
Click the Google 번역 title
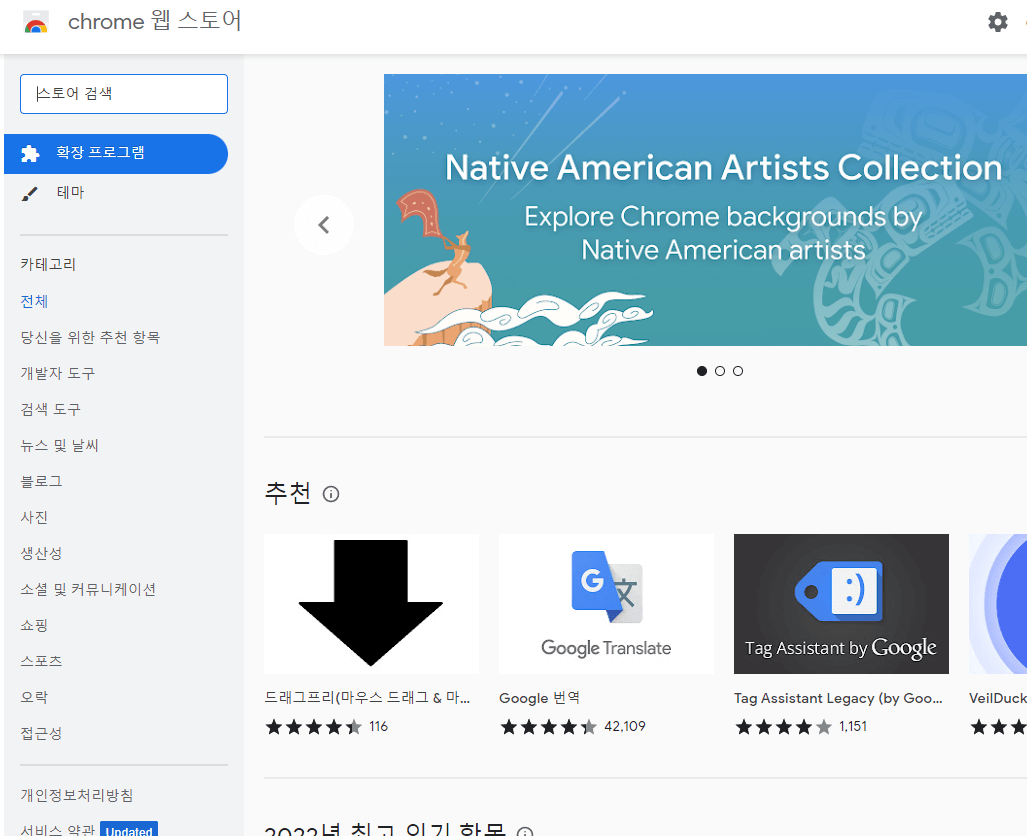pos(540,698)
